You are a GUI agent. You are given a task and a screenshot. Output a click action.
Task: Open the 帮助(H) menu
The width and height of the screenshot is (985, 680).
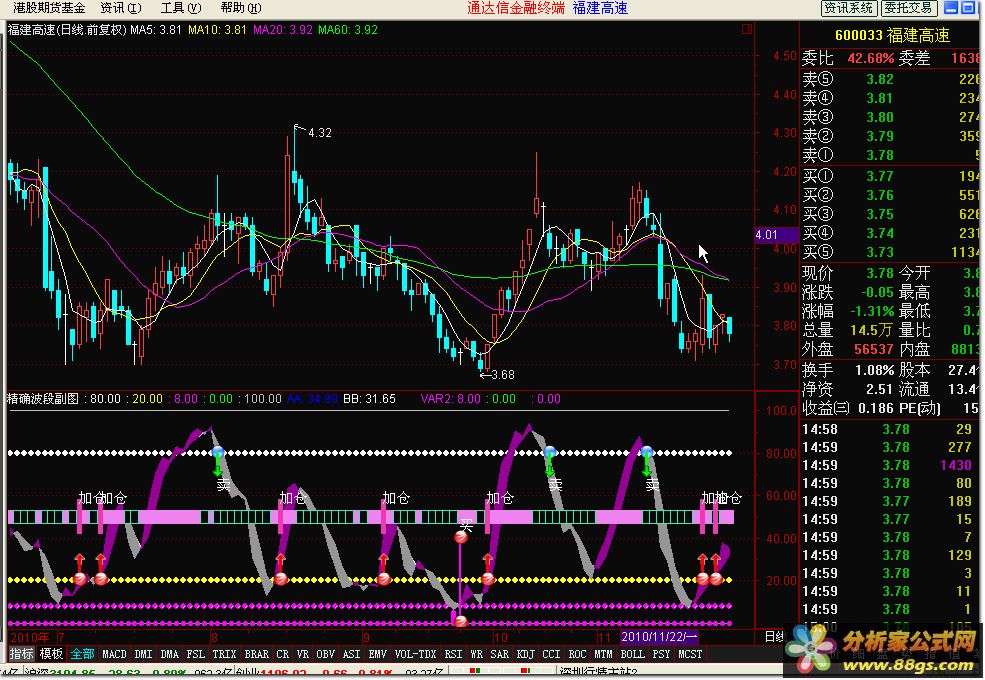(x=241, y=8)
